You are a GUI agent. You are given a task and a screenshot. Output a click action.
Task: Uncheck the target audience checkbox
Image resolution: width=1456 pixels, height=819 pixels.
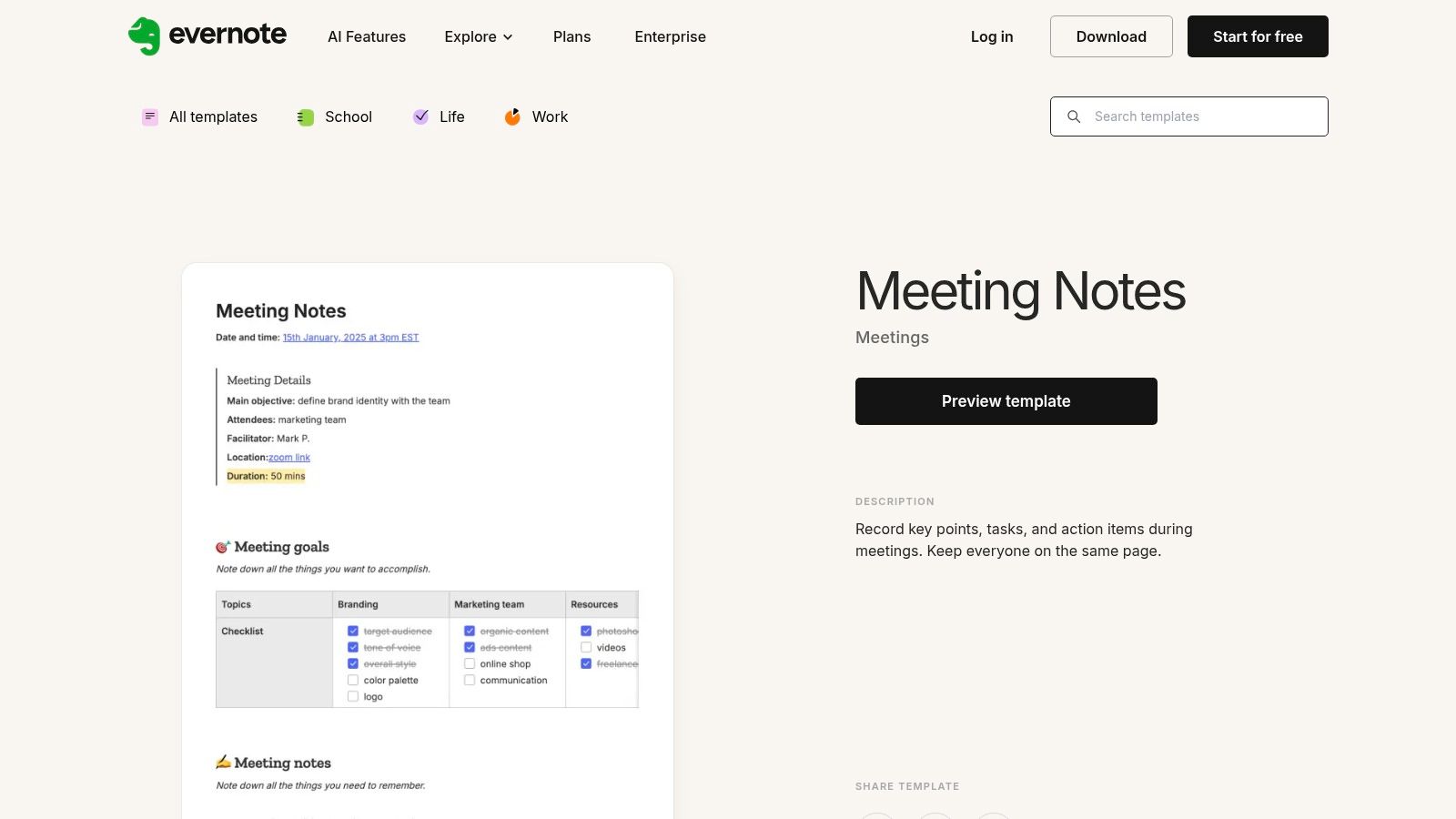coord(353,631)
